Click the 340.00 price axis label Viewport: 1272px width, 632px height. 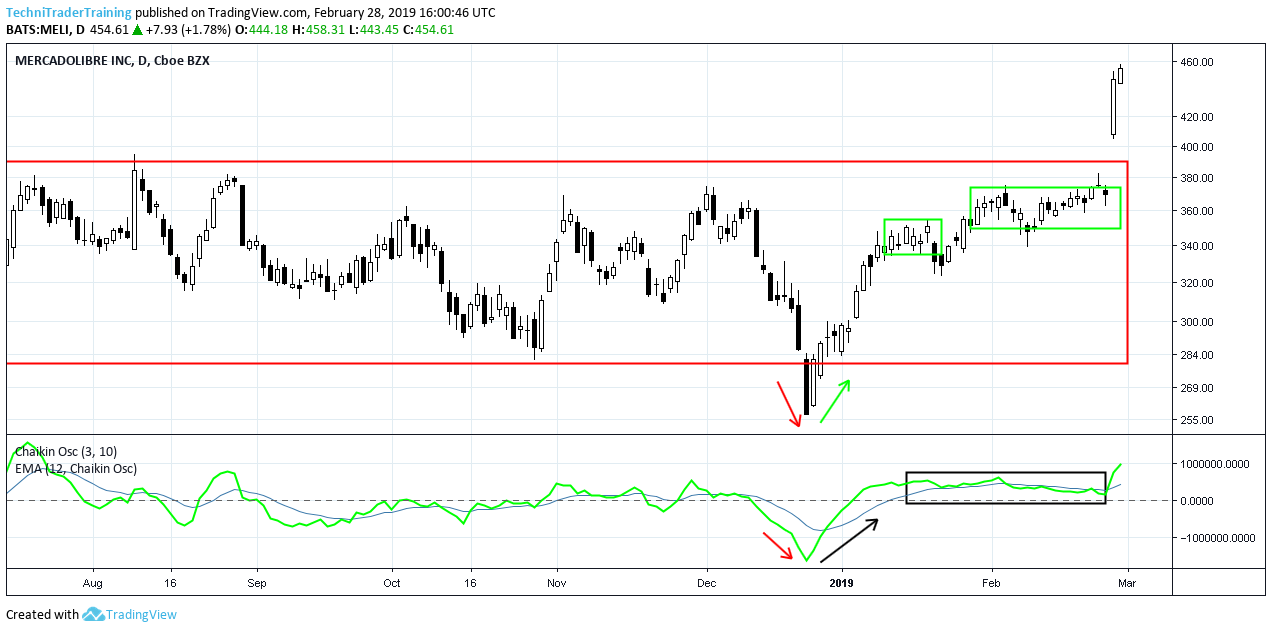click(x=1197, y=247)
